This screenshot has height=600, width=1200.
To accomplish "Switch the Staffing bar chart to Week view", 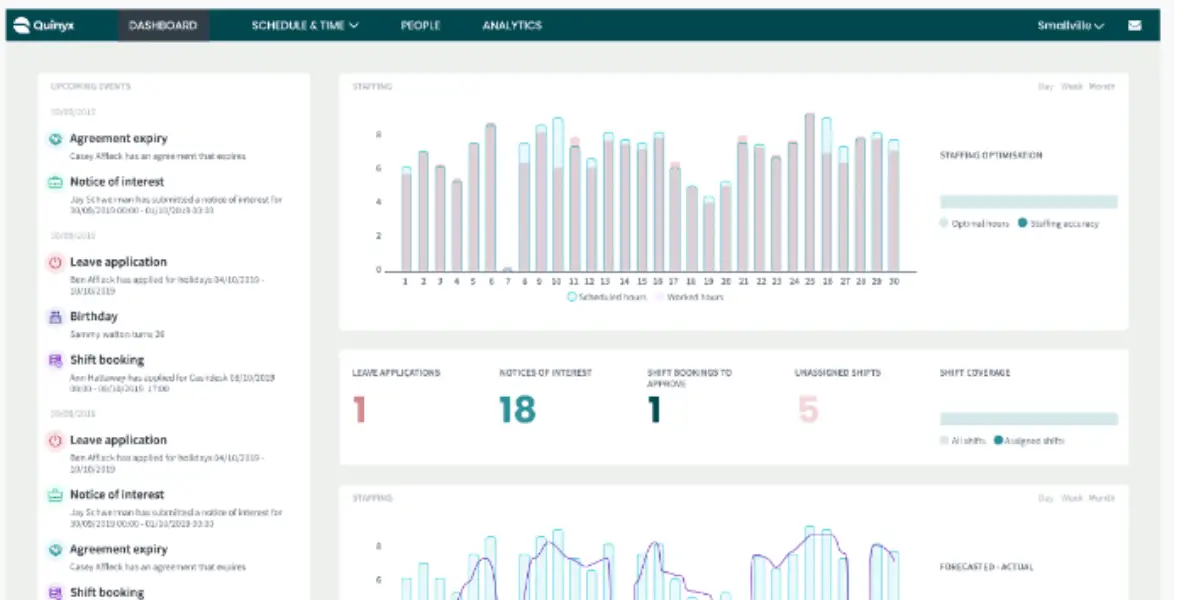I will point(1072,87).
